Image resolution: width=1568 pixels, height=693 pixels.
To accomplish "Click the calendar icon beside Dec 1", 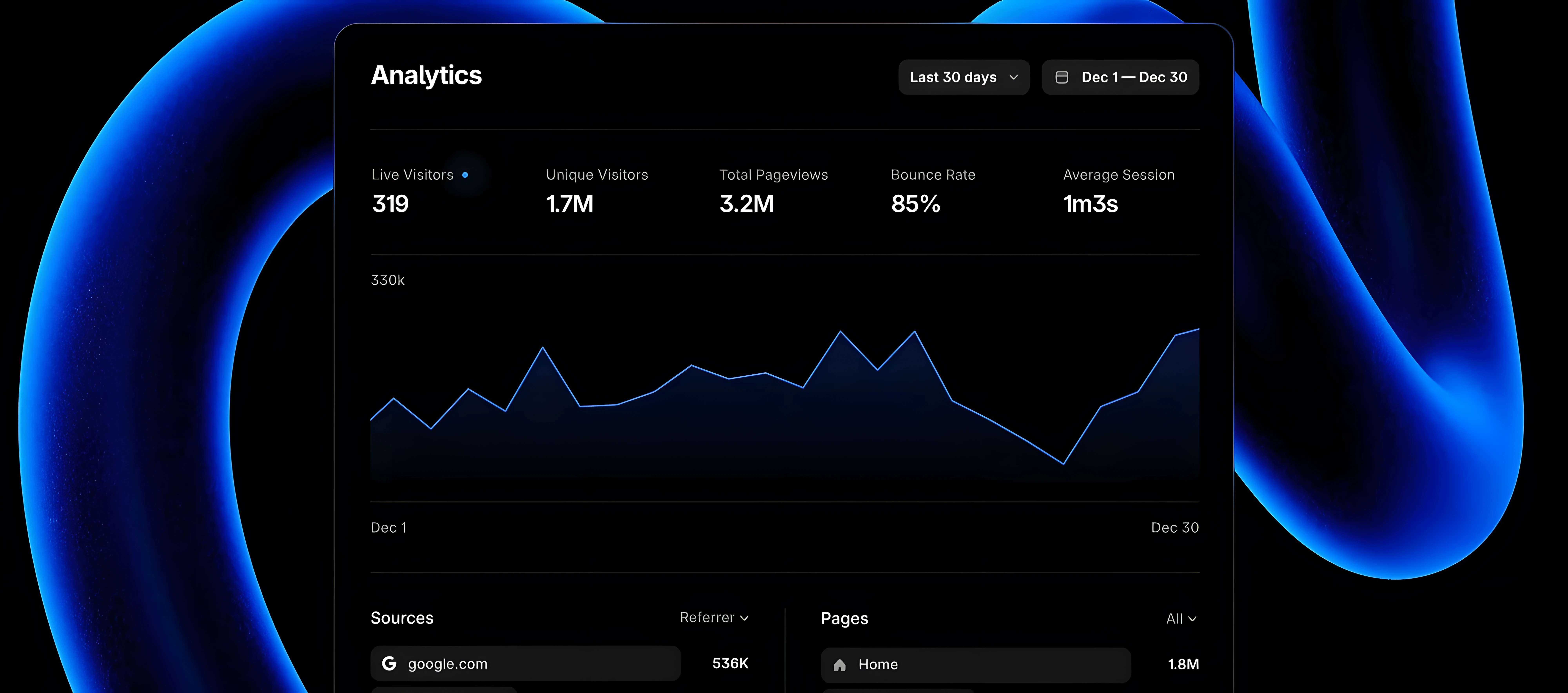I will [x=1062, y=77].
